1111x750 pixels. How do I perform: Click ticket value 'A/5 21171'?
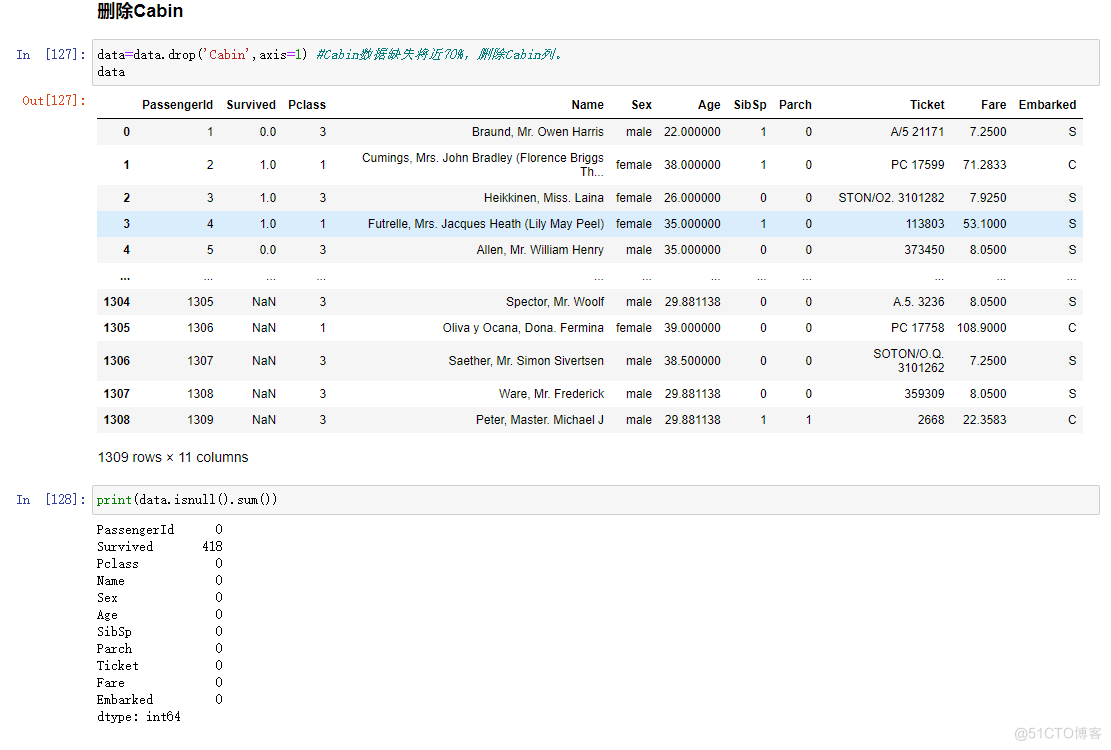(918, 132)
